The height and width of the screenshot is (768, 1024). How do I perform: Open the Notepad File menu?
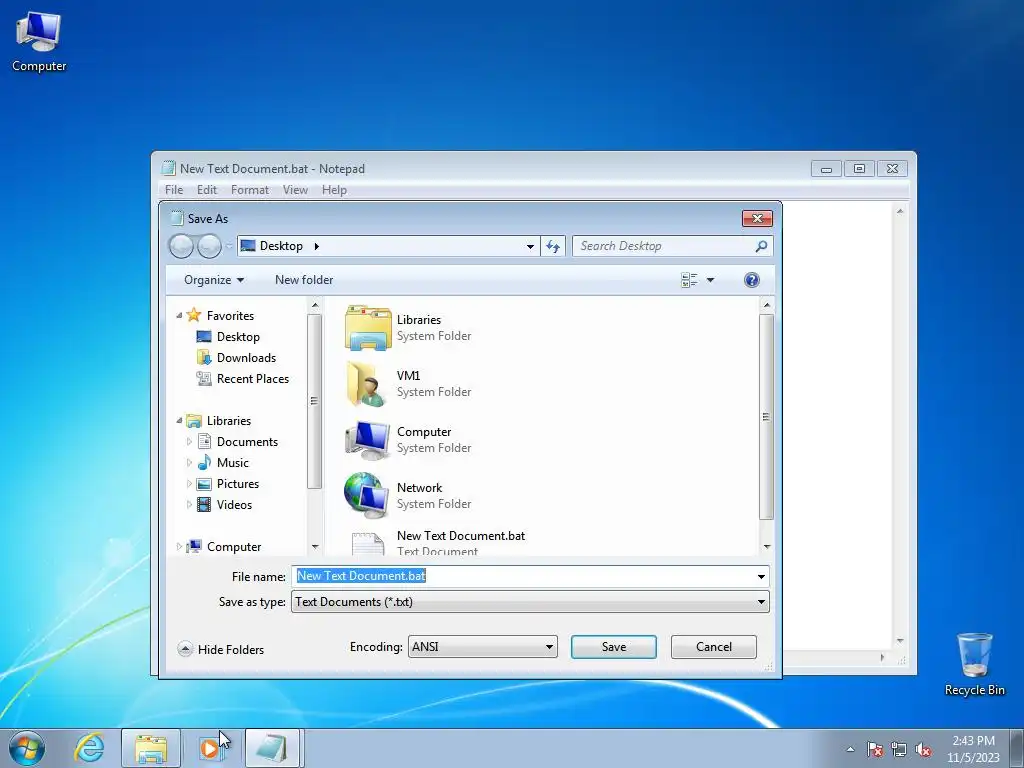(174, 190)
